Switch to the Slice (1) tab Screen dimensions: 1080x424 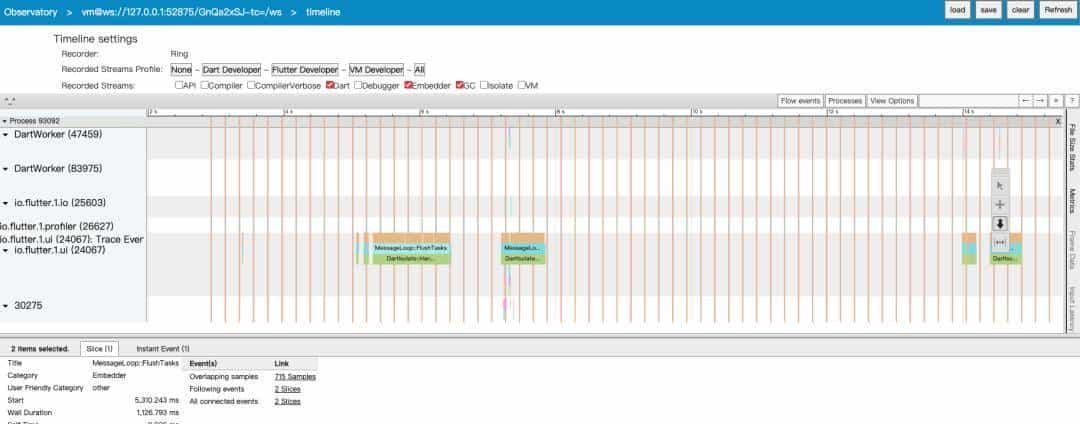tap(100, 349)
